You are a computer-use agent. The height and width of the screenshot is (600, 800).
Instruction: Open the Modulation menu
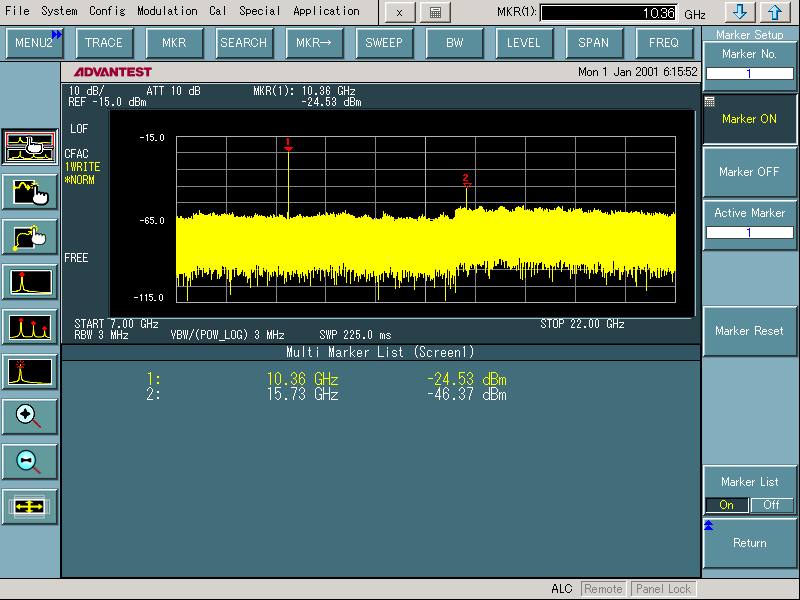[x=167, y=11]
